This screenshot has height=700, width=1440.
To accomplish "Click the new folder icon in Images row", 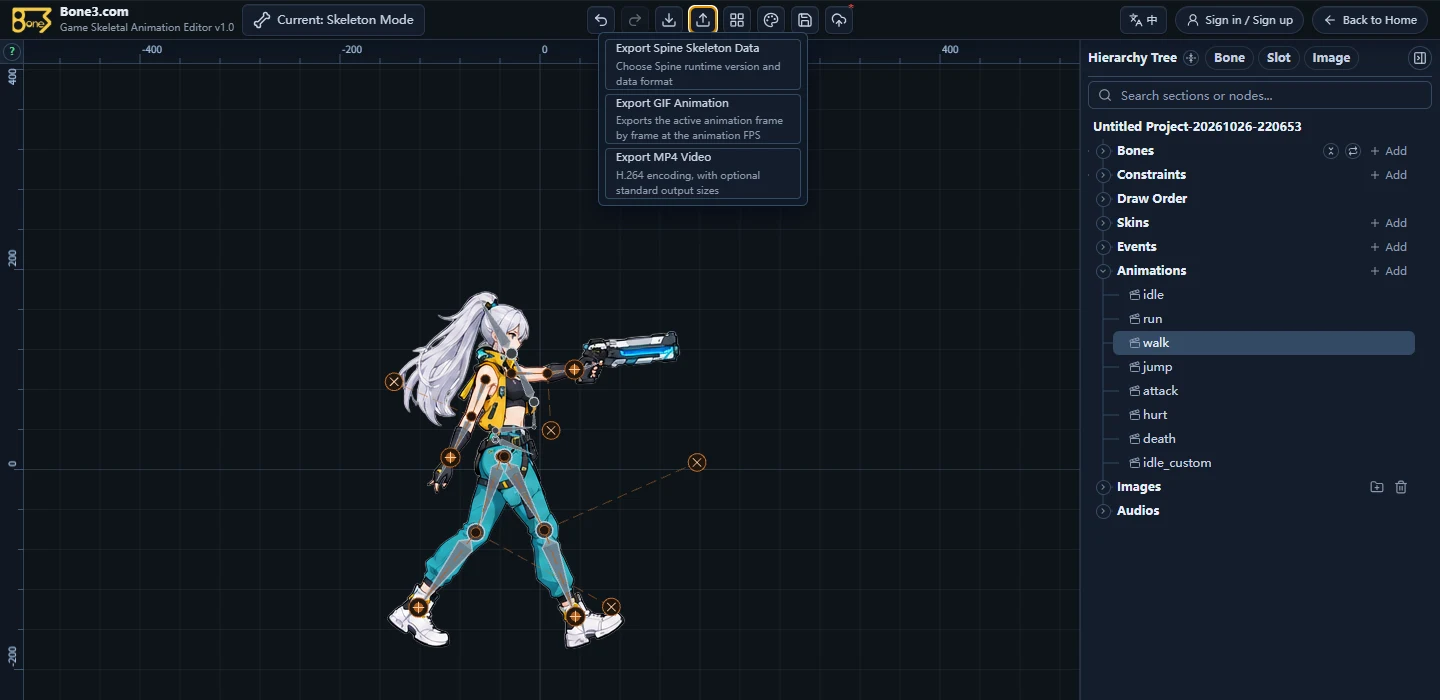I will coord(1377,487).
